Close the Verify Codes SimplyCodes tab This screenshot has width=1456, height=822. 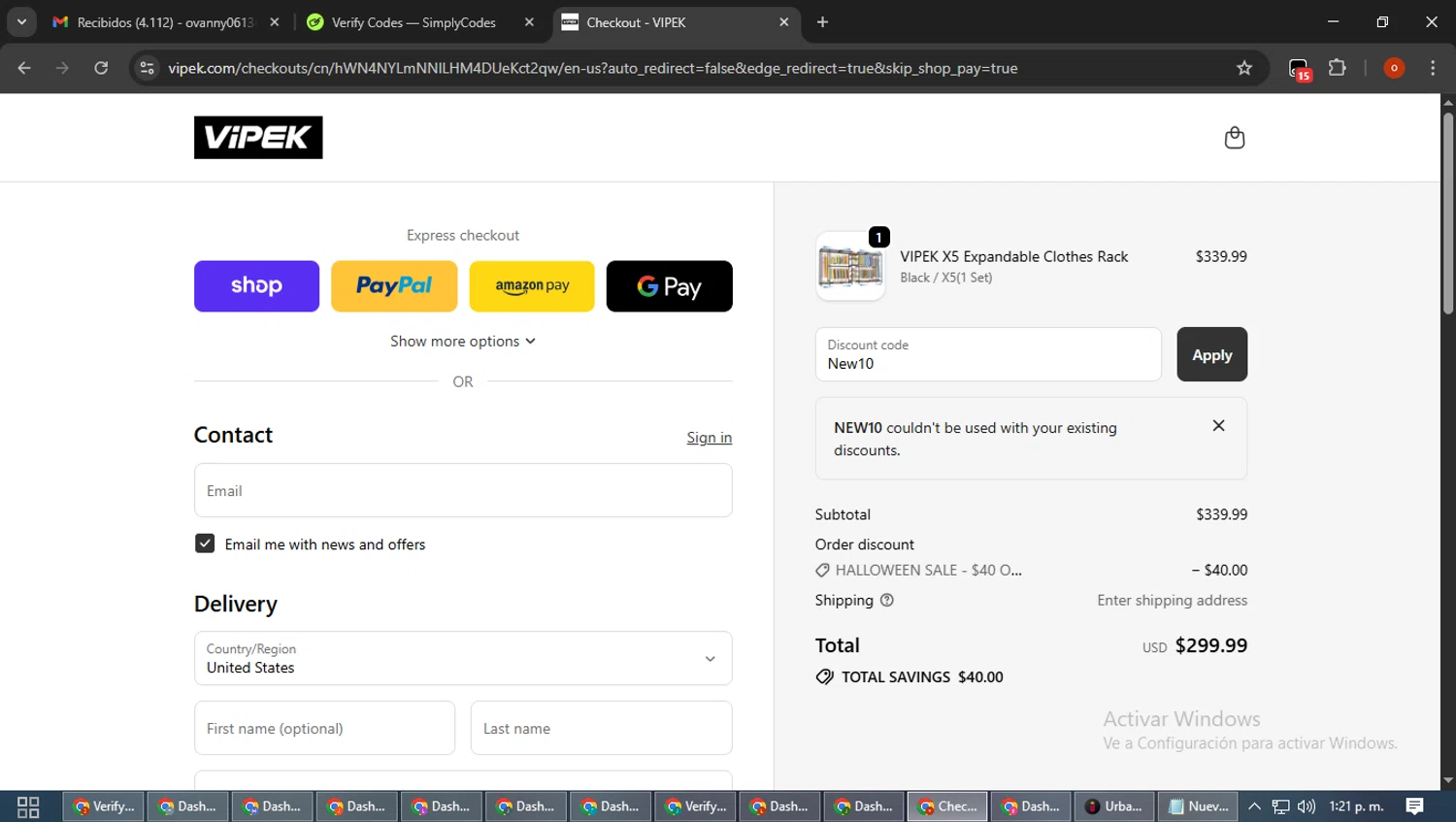(529, 22)
